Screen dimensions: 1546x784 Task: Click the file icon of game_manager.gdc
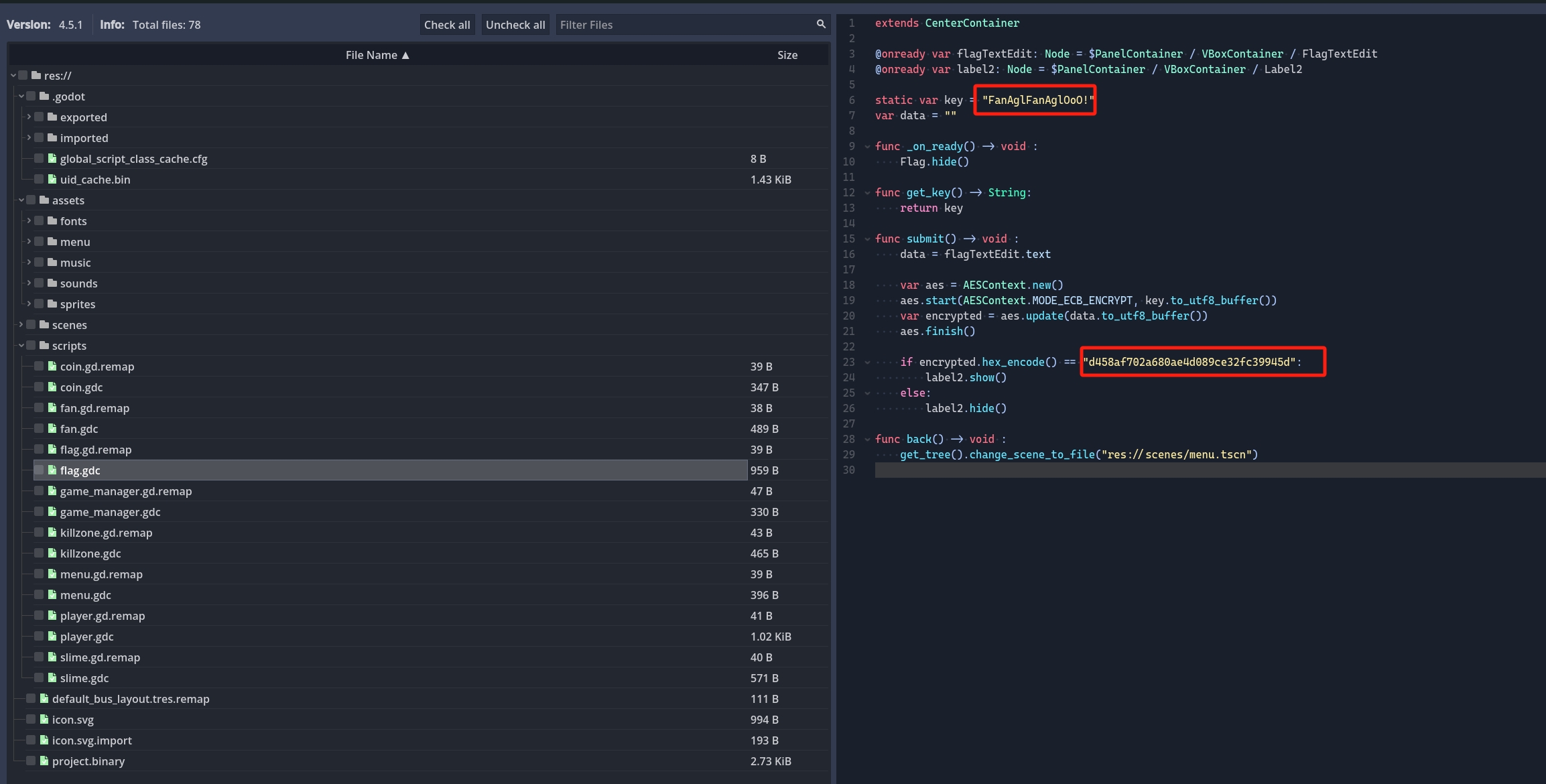click(52, 511)
